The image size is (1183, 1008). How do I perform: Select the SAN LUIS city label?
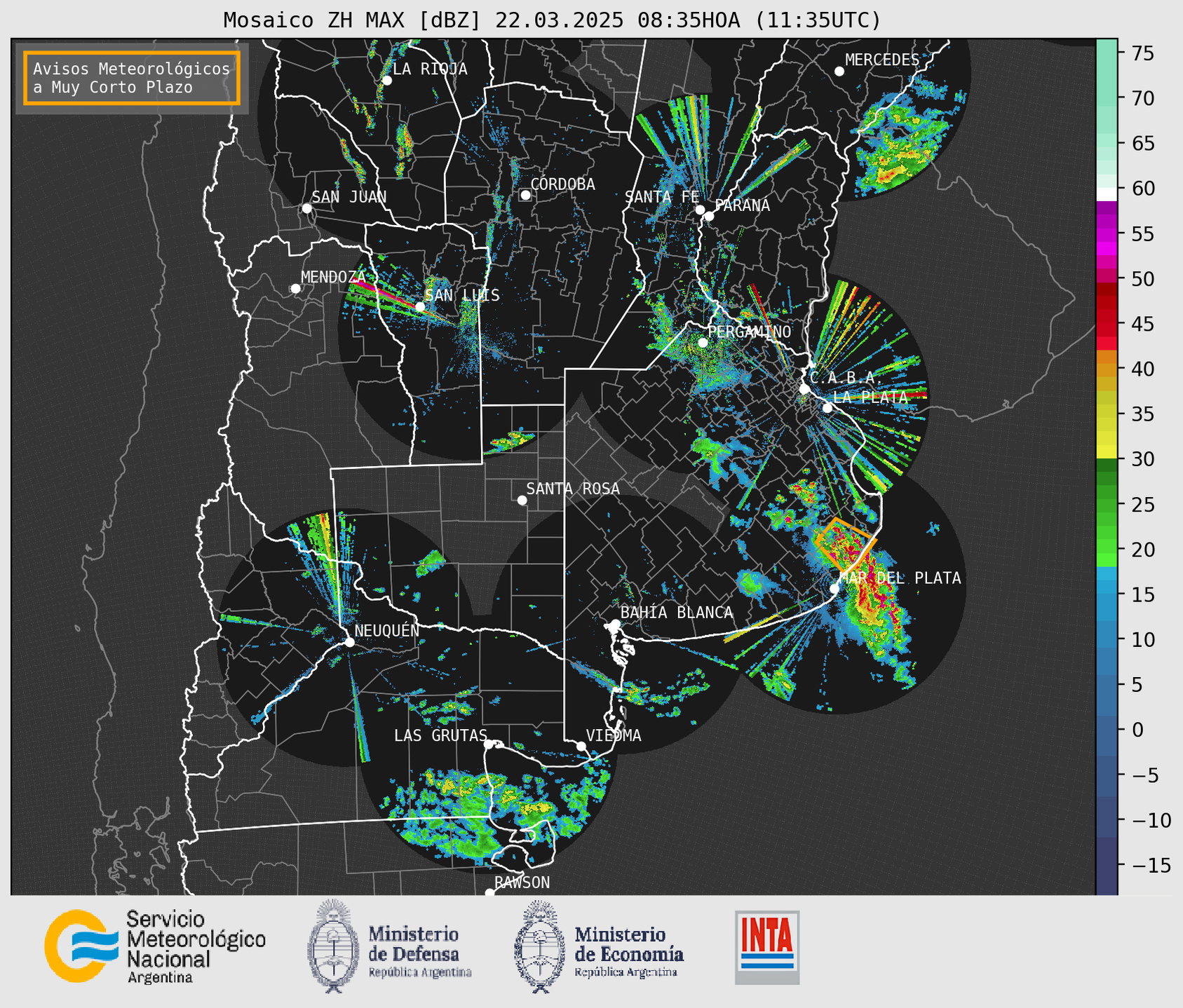click(463, 295)
